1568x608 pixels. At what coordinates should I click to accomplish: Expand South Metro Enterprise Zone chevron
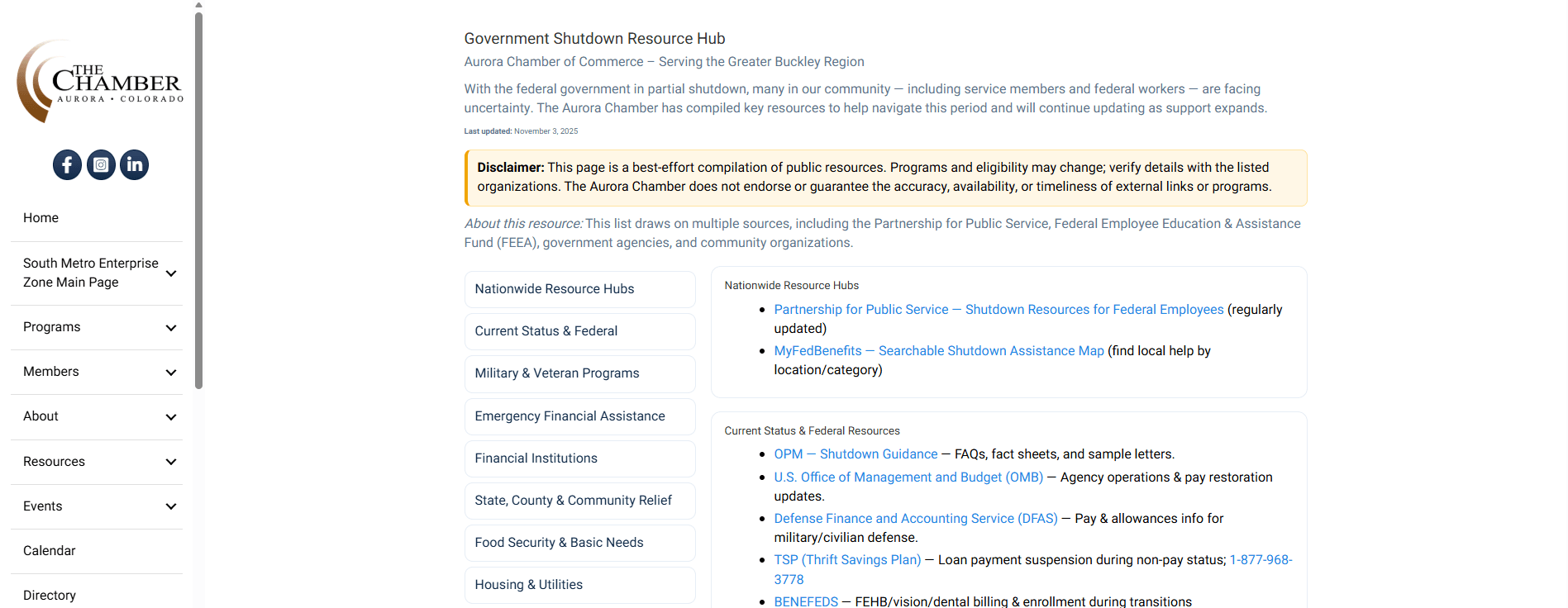coord(171,273)
